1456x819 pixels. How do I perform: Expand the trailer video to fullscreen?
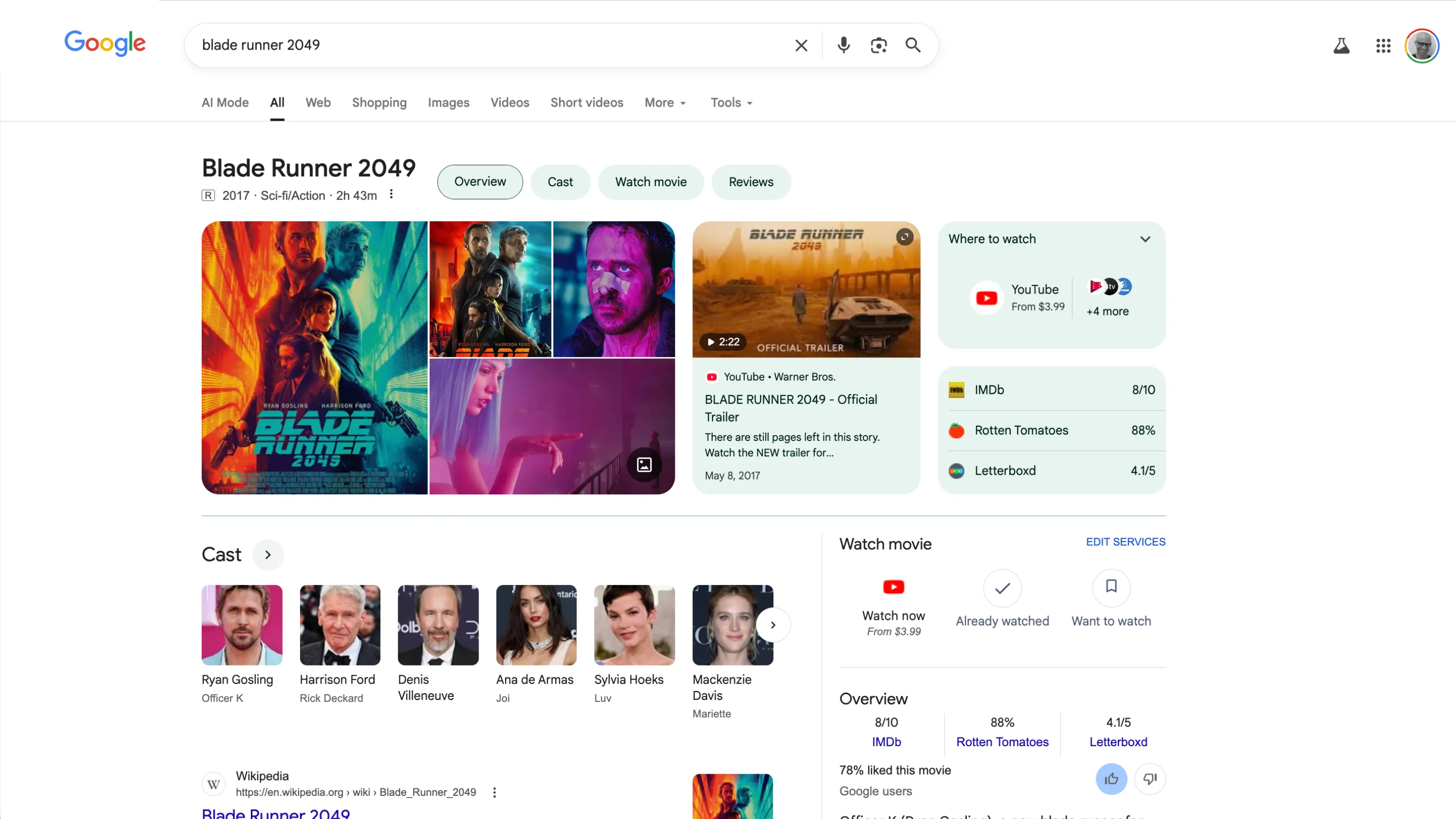(905, 237)
